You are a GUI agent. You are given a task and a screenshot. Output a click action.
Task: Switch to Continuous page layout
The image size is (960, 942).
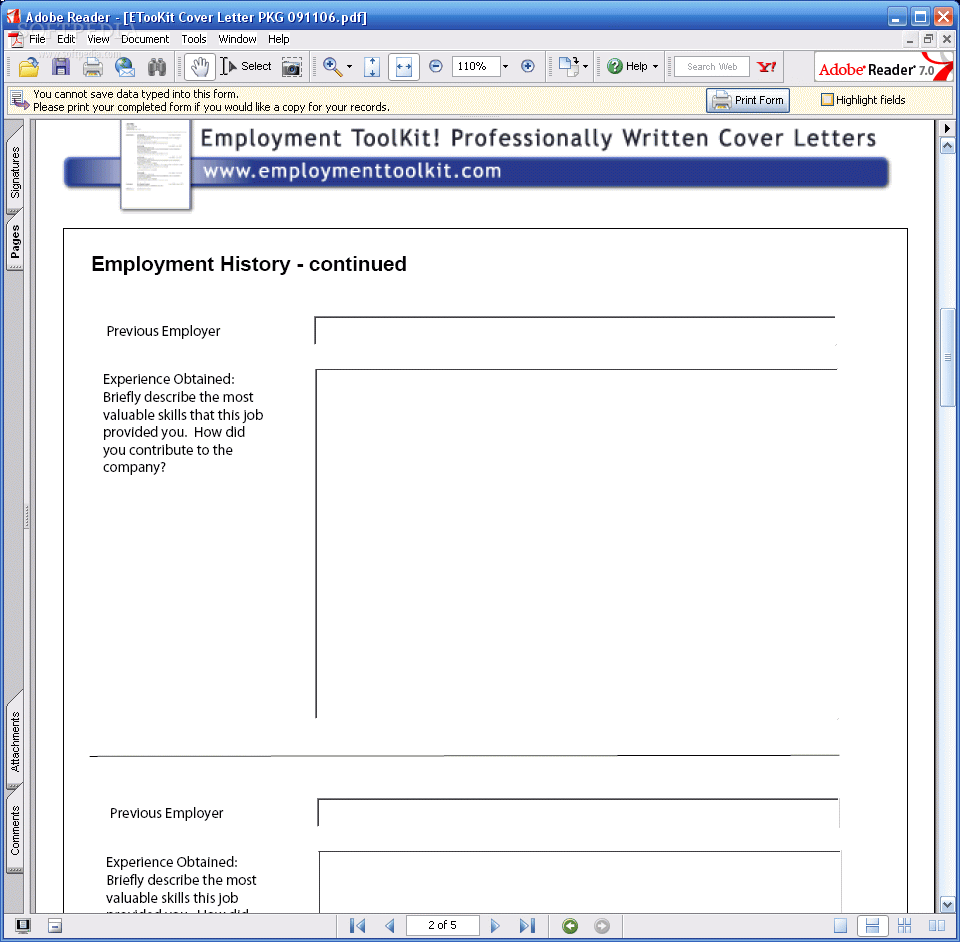coord(872,926)
